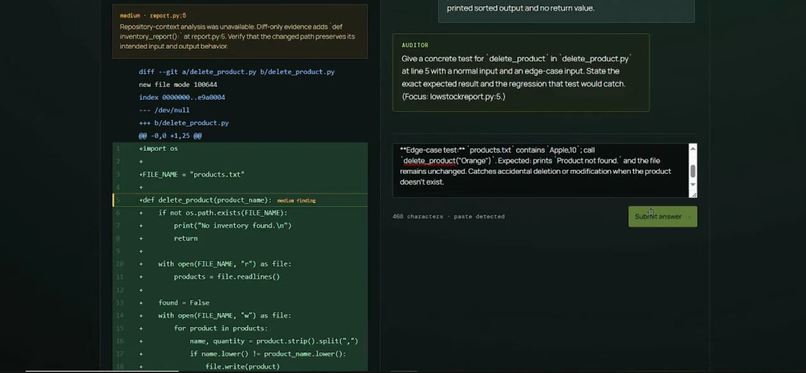Click the answer box scrollbar up arrow
The height and width of the screenshot is (373, 806).
click(x=692, y=149)
